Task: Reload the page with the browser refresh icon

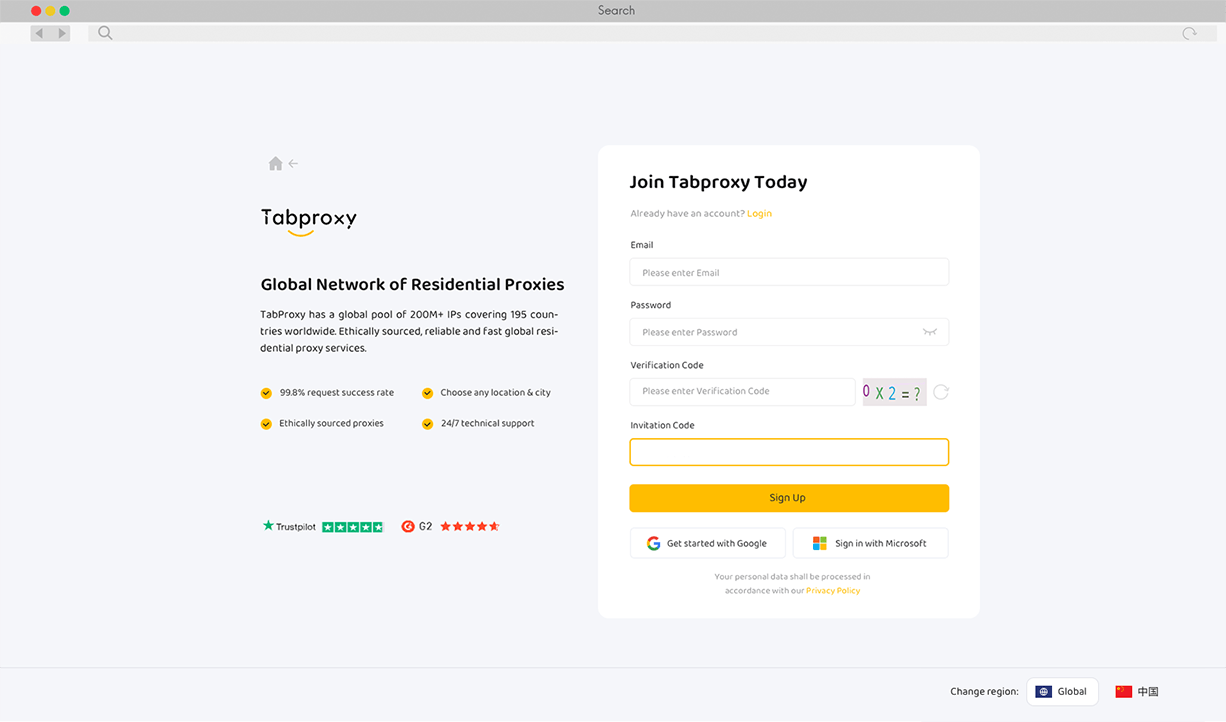Action: click(x=1189, y=33)
